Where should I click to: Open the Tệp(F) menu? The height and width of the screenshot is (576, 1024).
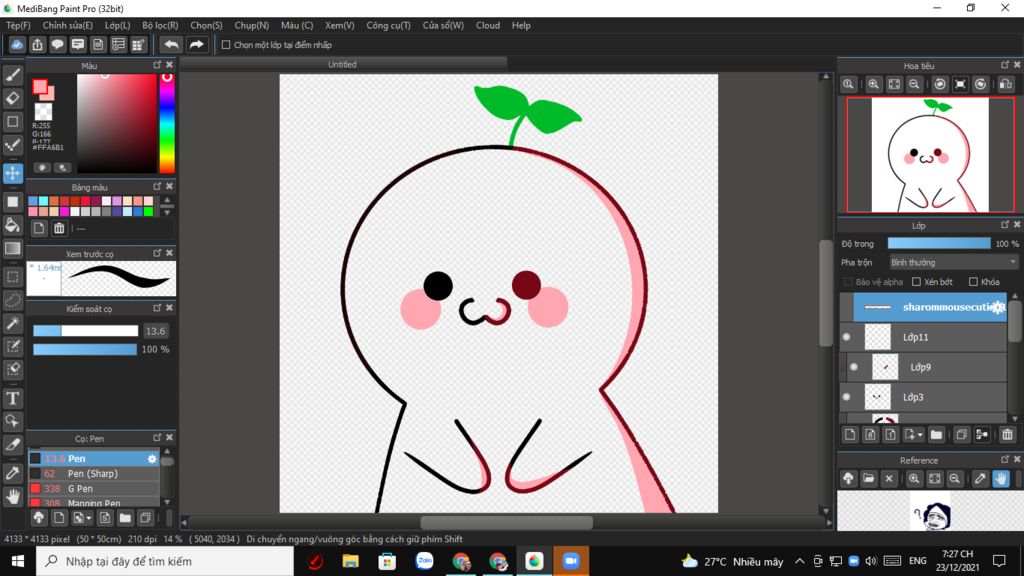18,25
